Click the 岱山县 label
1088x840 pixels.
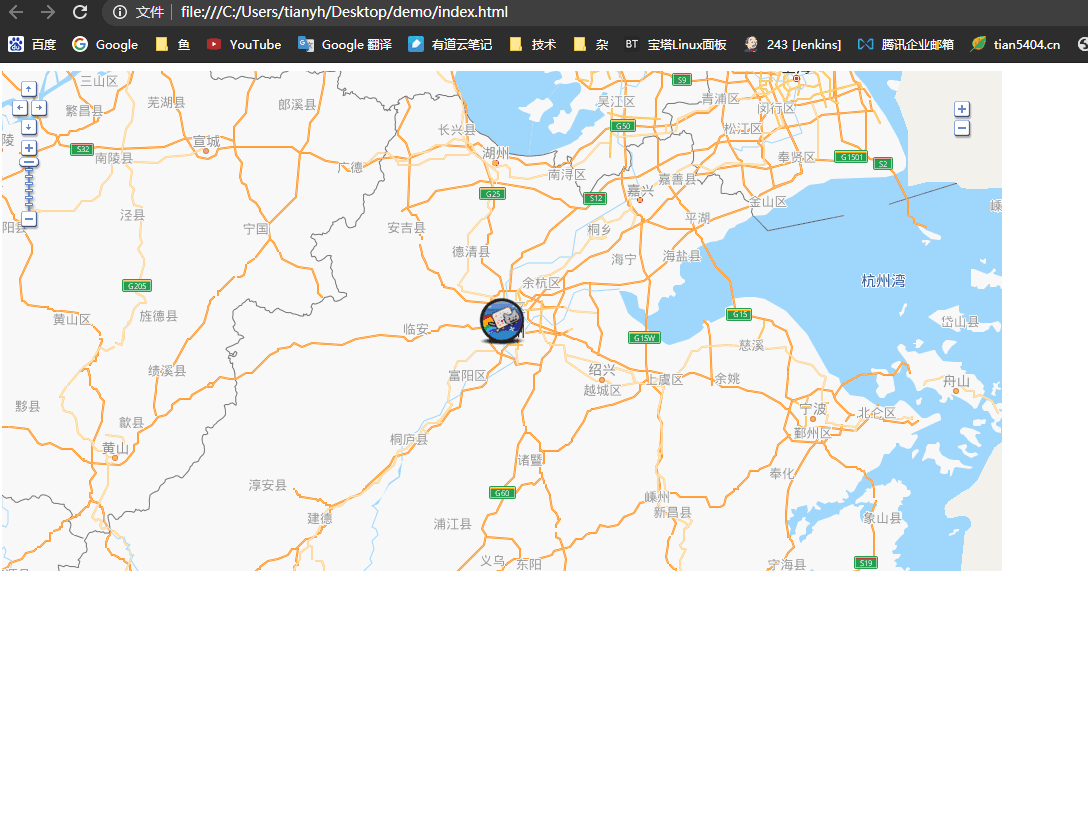tap(960, 321)
